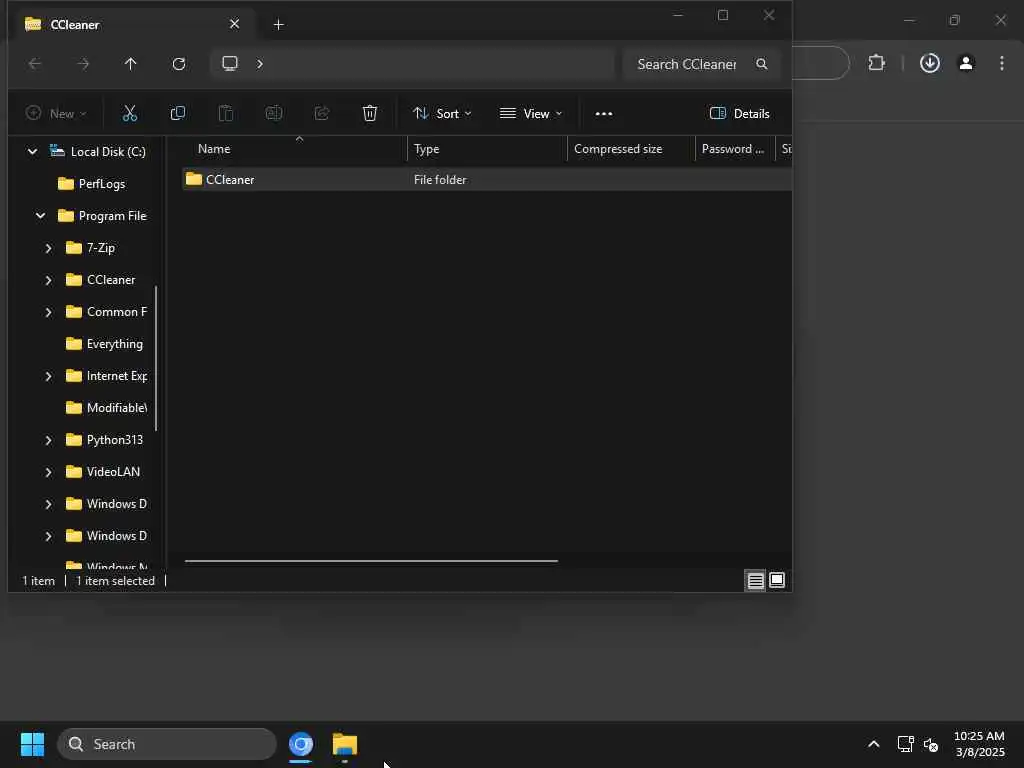Open Windows Start menu
1024x768 pixels.
(32, 744)
